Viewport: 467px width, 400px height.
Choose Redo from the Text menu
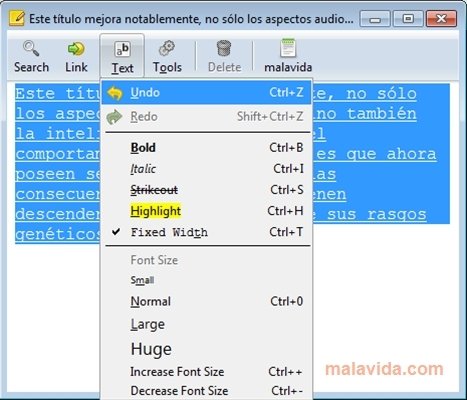[x=207, y=117]
